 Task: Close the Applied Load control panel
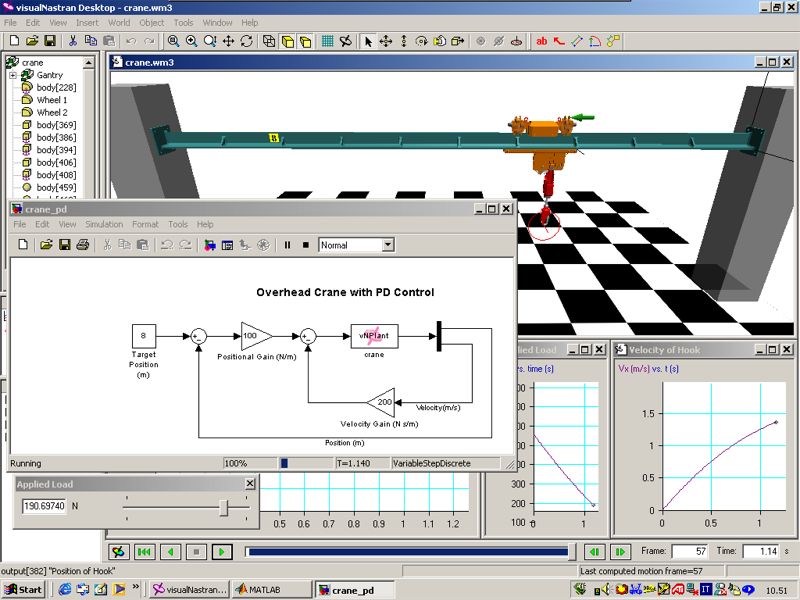pos(250,484)
